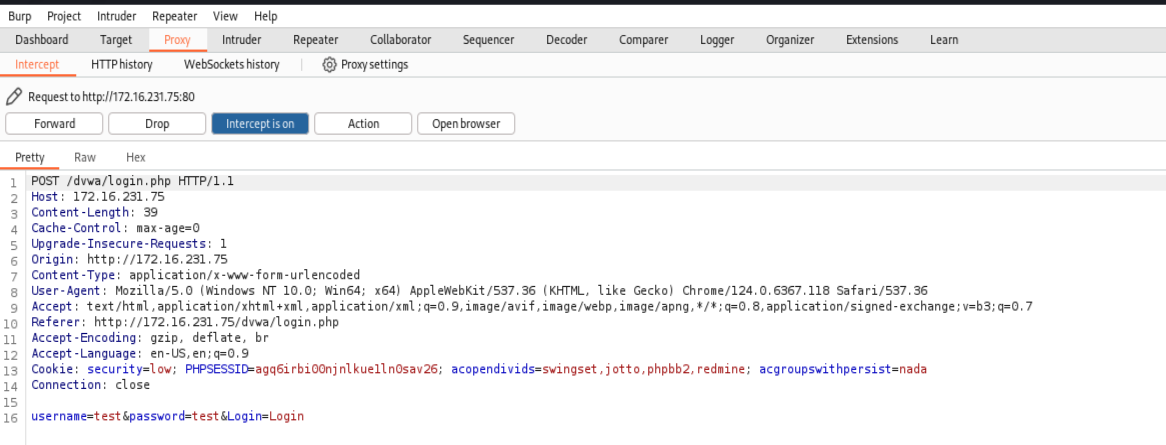Click the acgroupswithpersist=nada cookie

843,369
